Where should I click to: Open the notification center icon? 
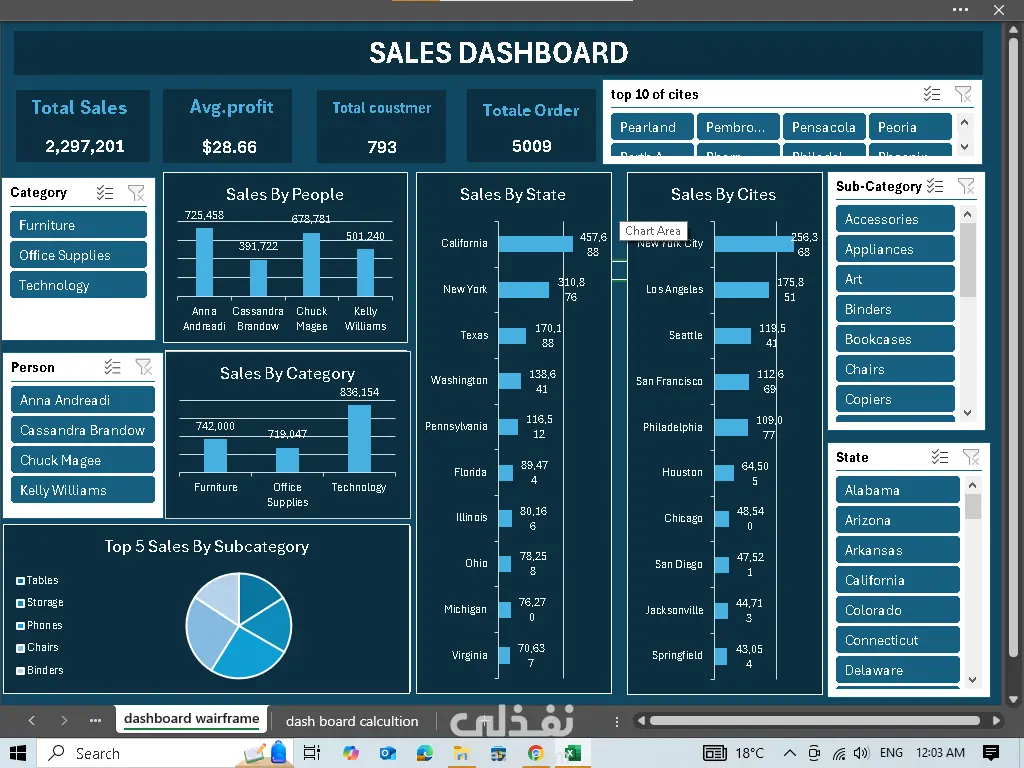tap(991, 753)
